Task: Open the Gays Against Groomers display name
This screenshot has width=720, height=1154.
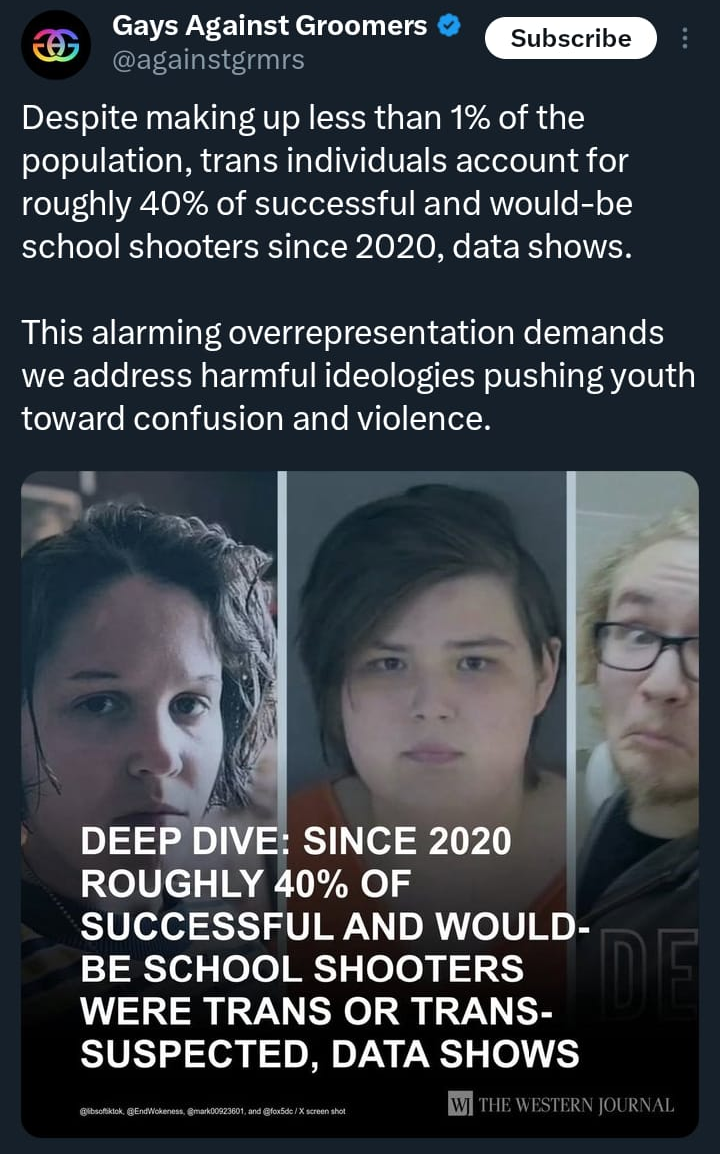Action: tap(269, 26)
